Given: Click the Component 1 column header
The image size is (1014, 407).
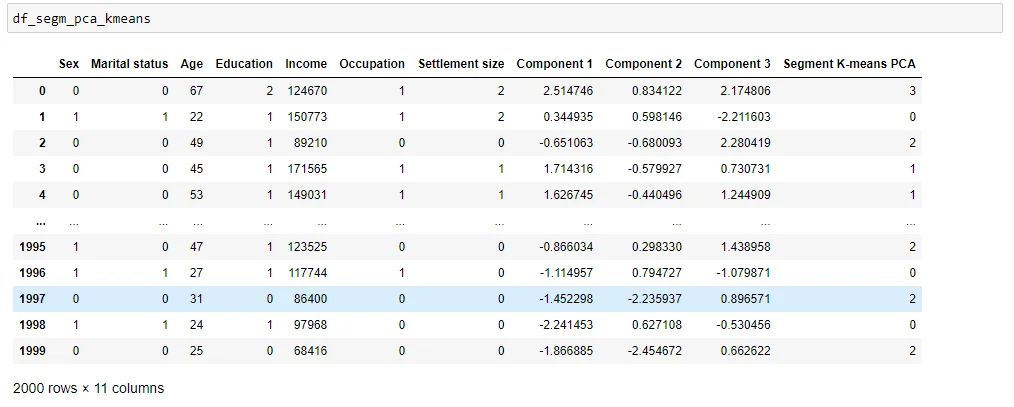Looking at the screenshot, I should 554,64.
